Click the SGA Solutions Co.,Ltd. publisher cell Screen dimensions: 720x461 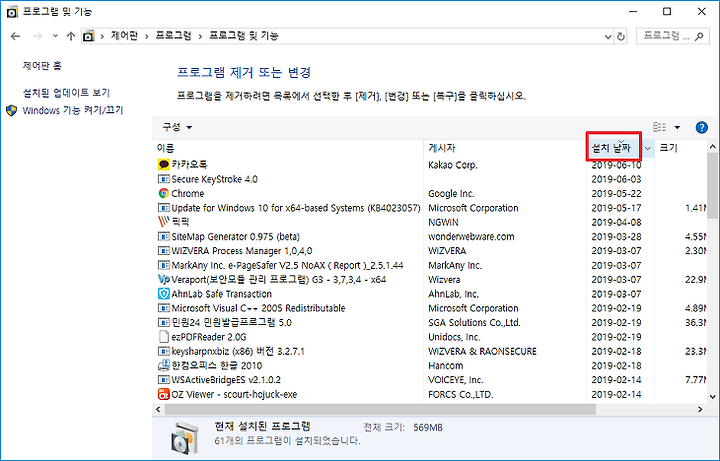pyautogui.click(x=474, y=322)
